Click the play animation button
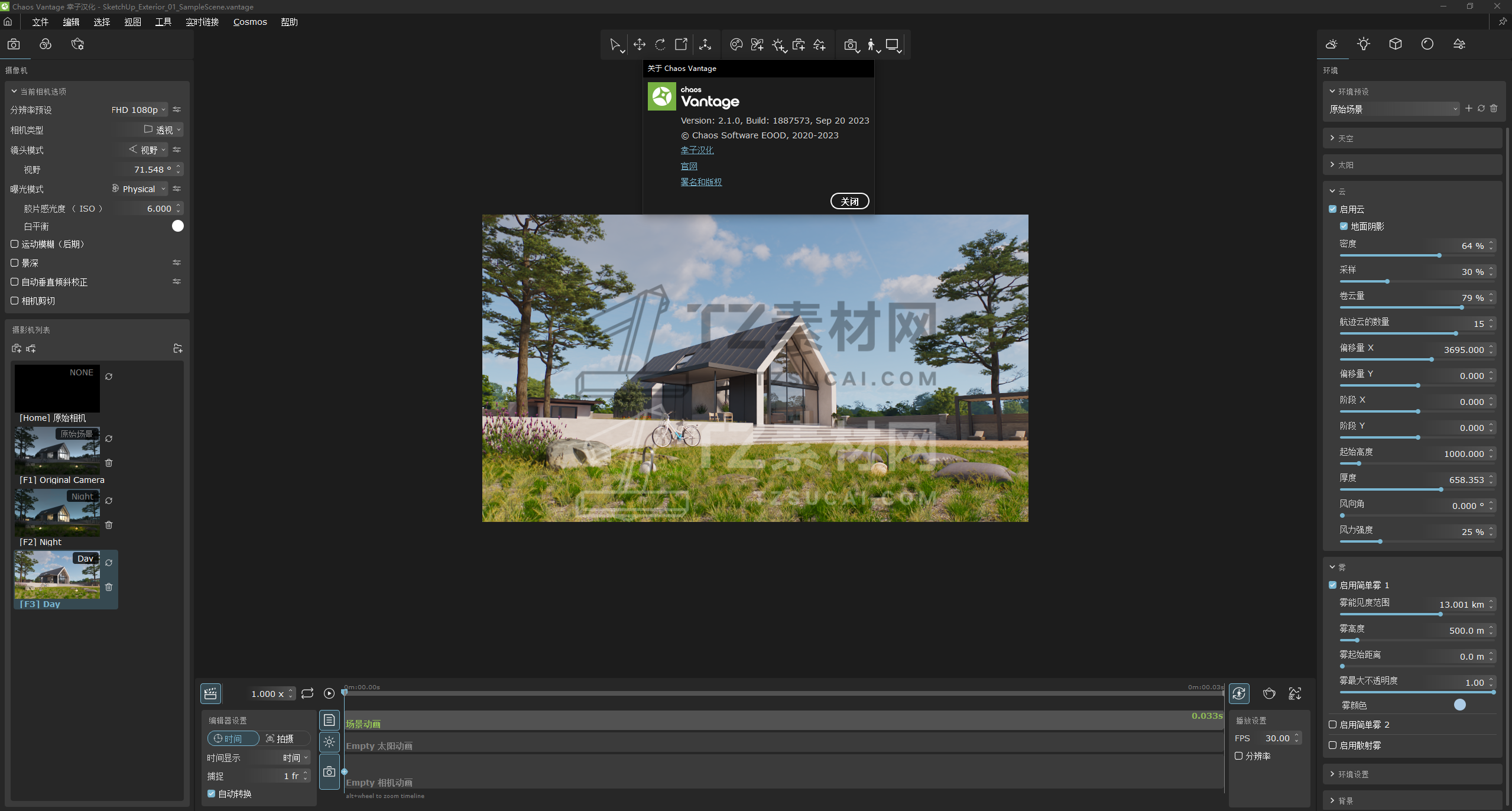Image resolution: width=1512 pixels, height=811 pixels. [x=329, y=693]
